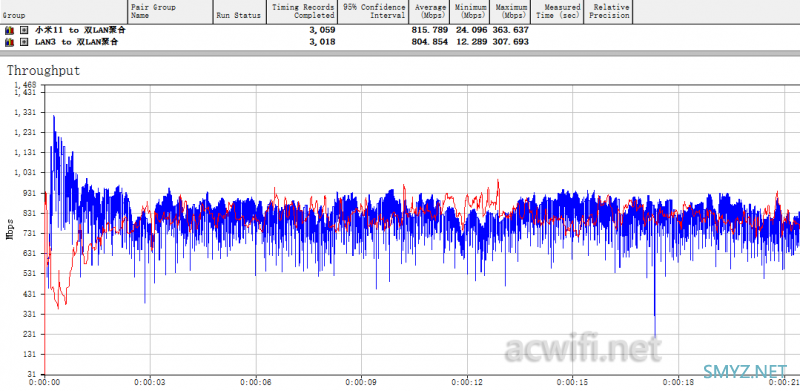Click the pair icon beside LAN3 row
The width and height of the screenshot is (800, 391).
point(8,42)
